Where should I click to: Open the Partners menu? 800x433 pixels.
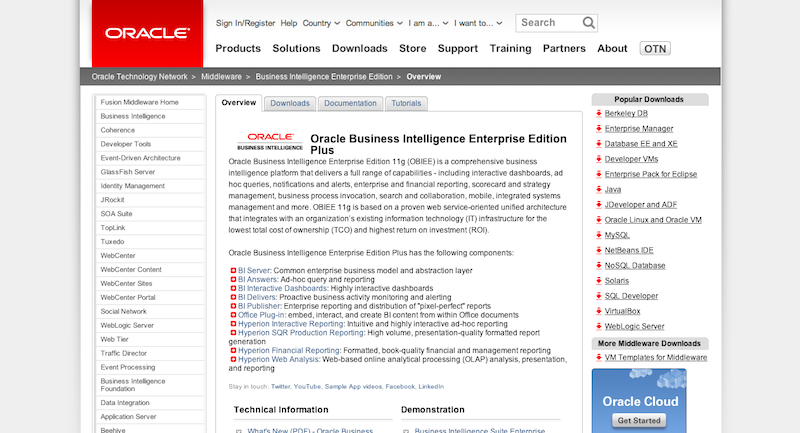pos(564,48)
